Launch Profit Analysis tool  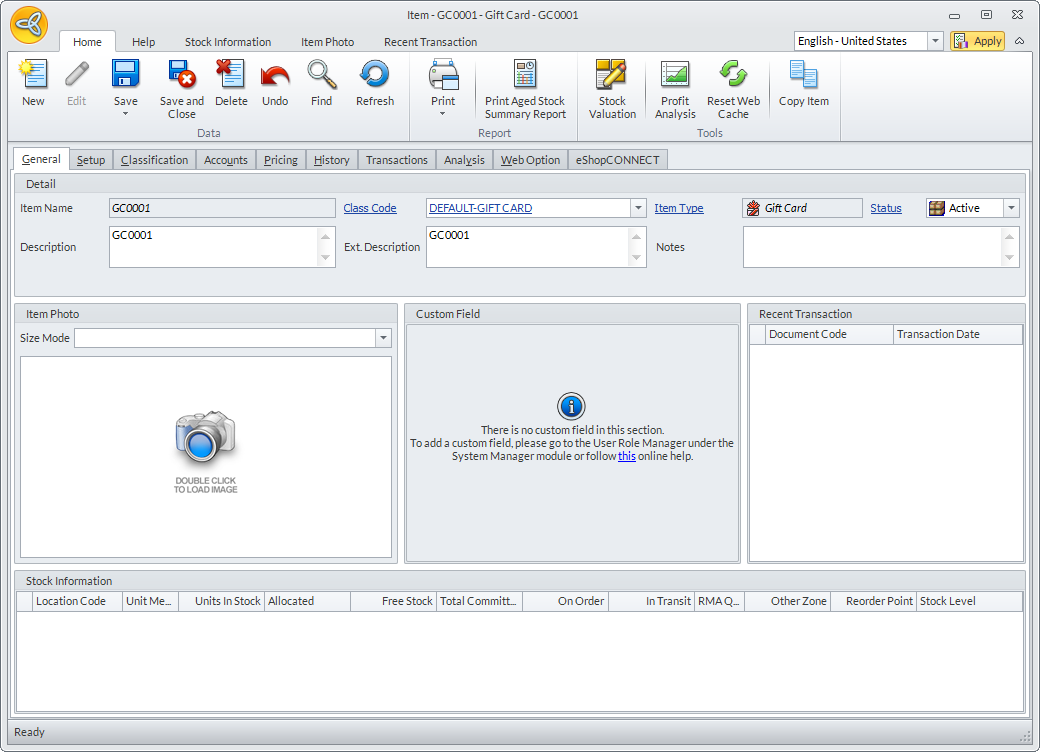[675, 76]
